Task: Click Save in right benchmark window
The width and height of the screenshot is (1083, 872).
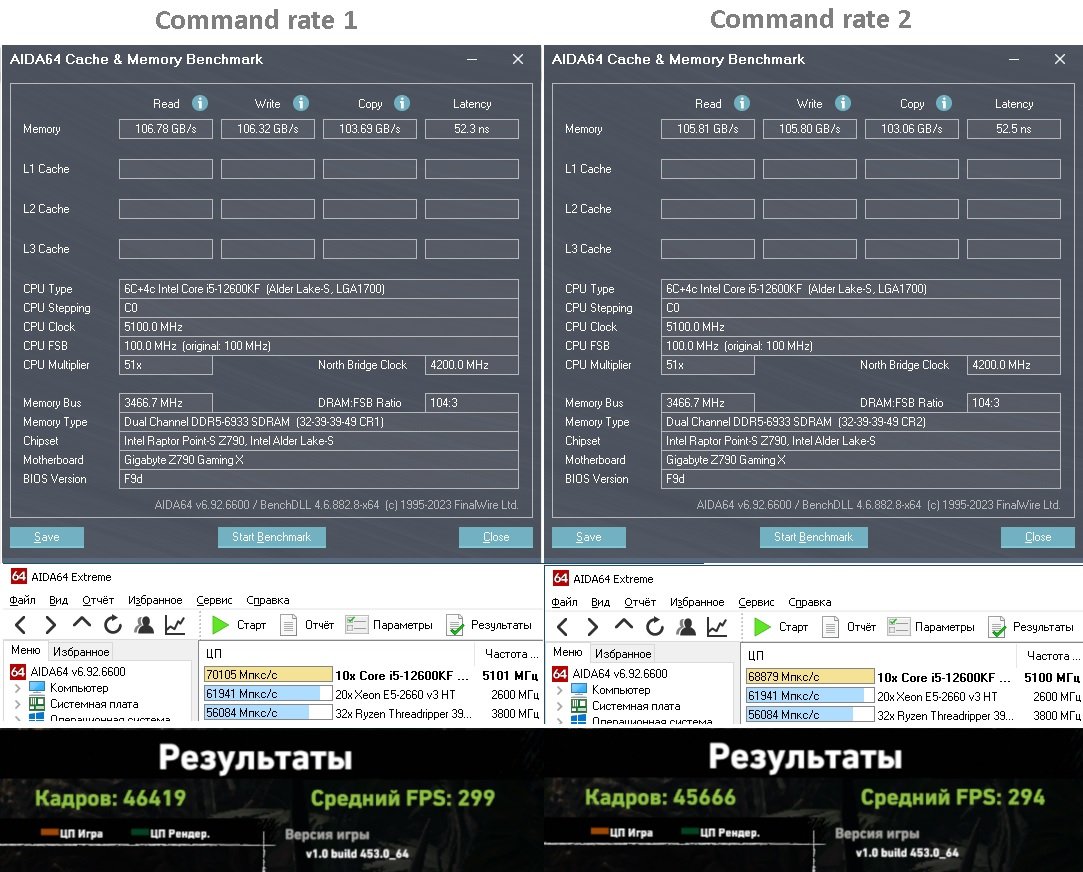Action: (588, 537)
